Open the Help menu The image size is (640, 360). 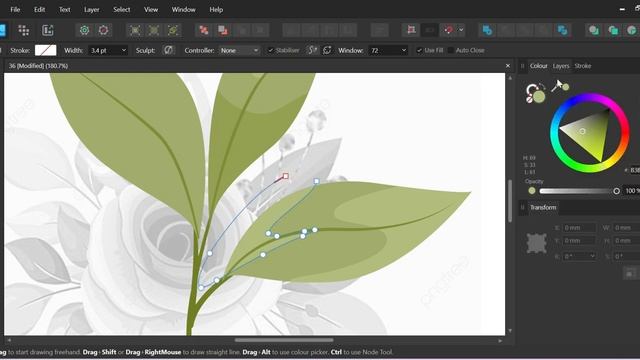point(216,9)
